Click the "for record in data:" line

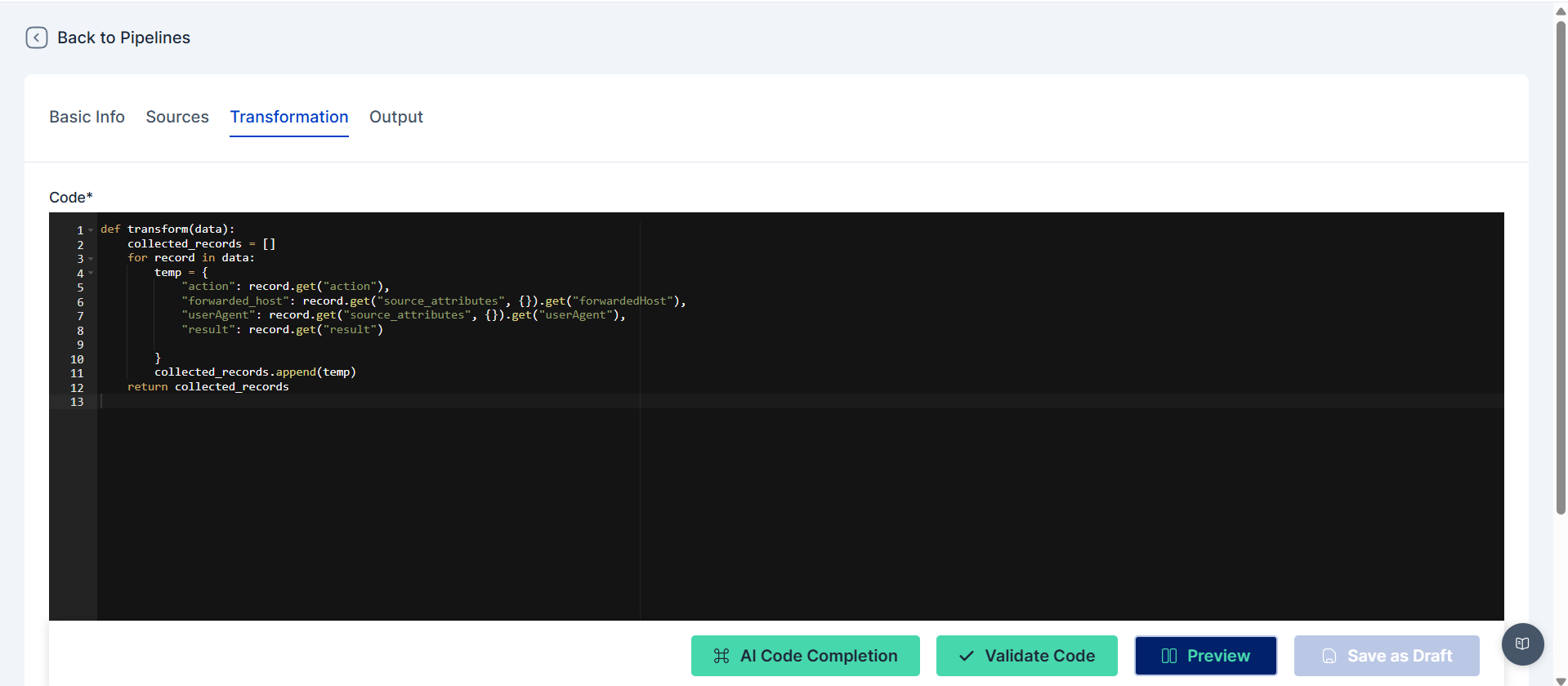pyautogui.click(x=191, y=258)
